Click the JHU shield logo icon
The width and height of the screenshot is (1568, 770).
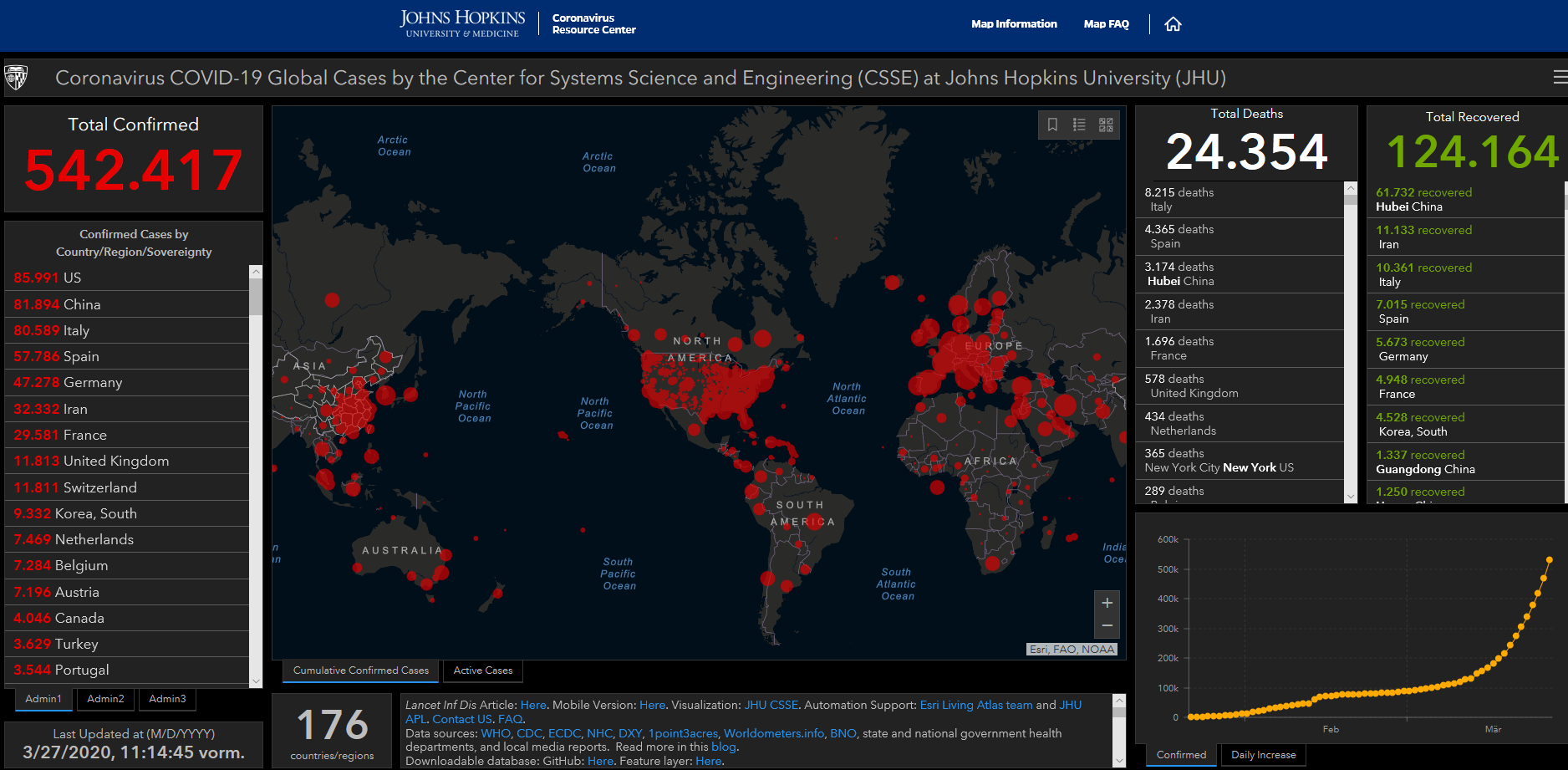coord(16,78)
